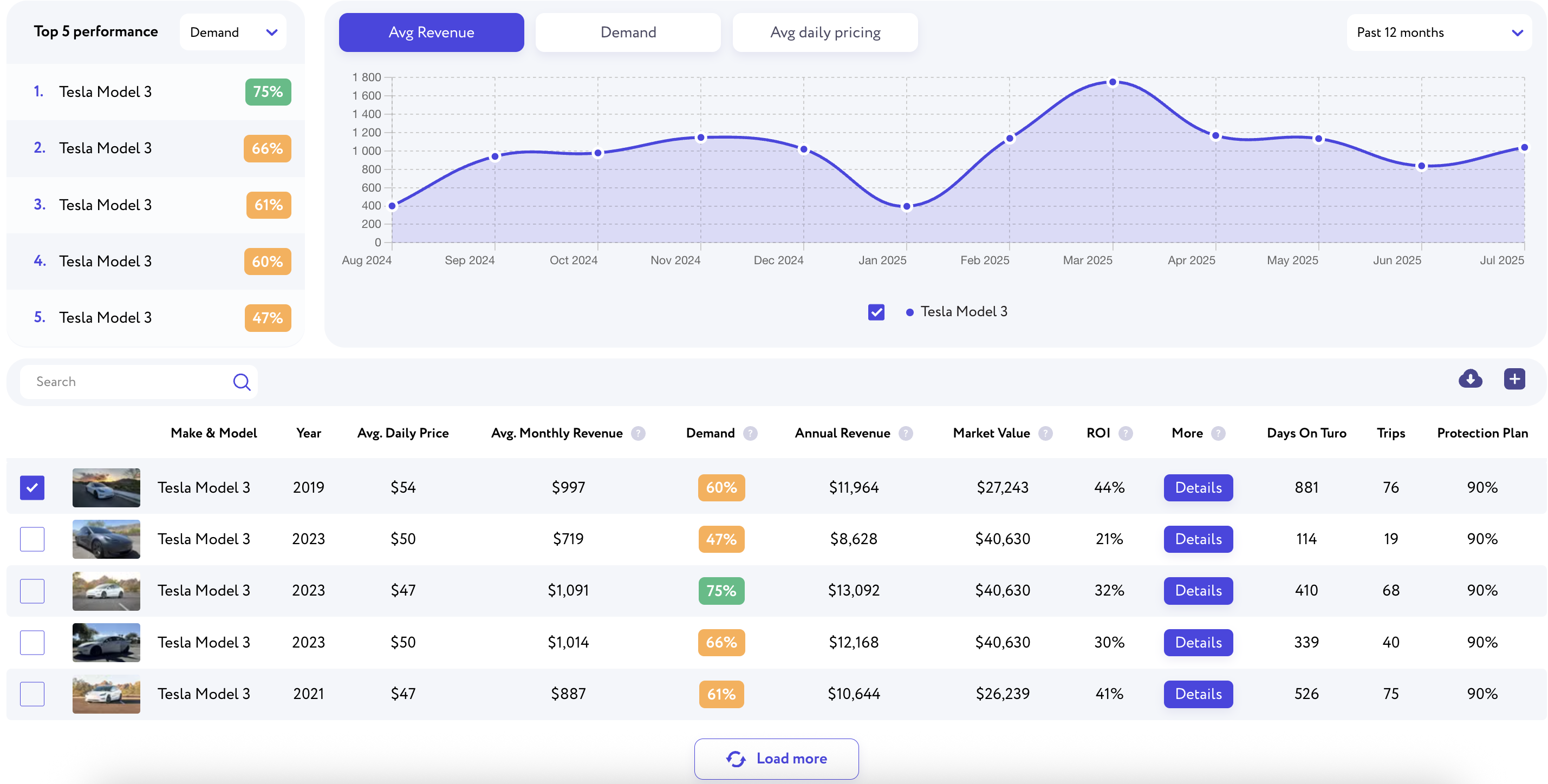Image resolution: width=1548 pixels, height=784 pixels.
Task: Open thumbnail of 75% demand Tesla row
Action: [106, 591]
